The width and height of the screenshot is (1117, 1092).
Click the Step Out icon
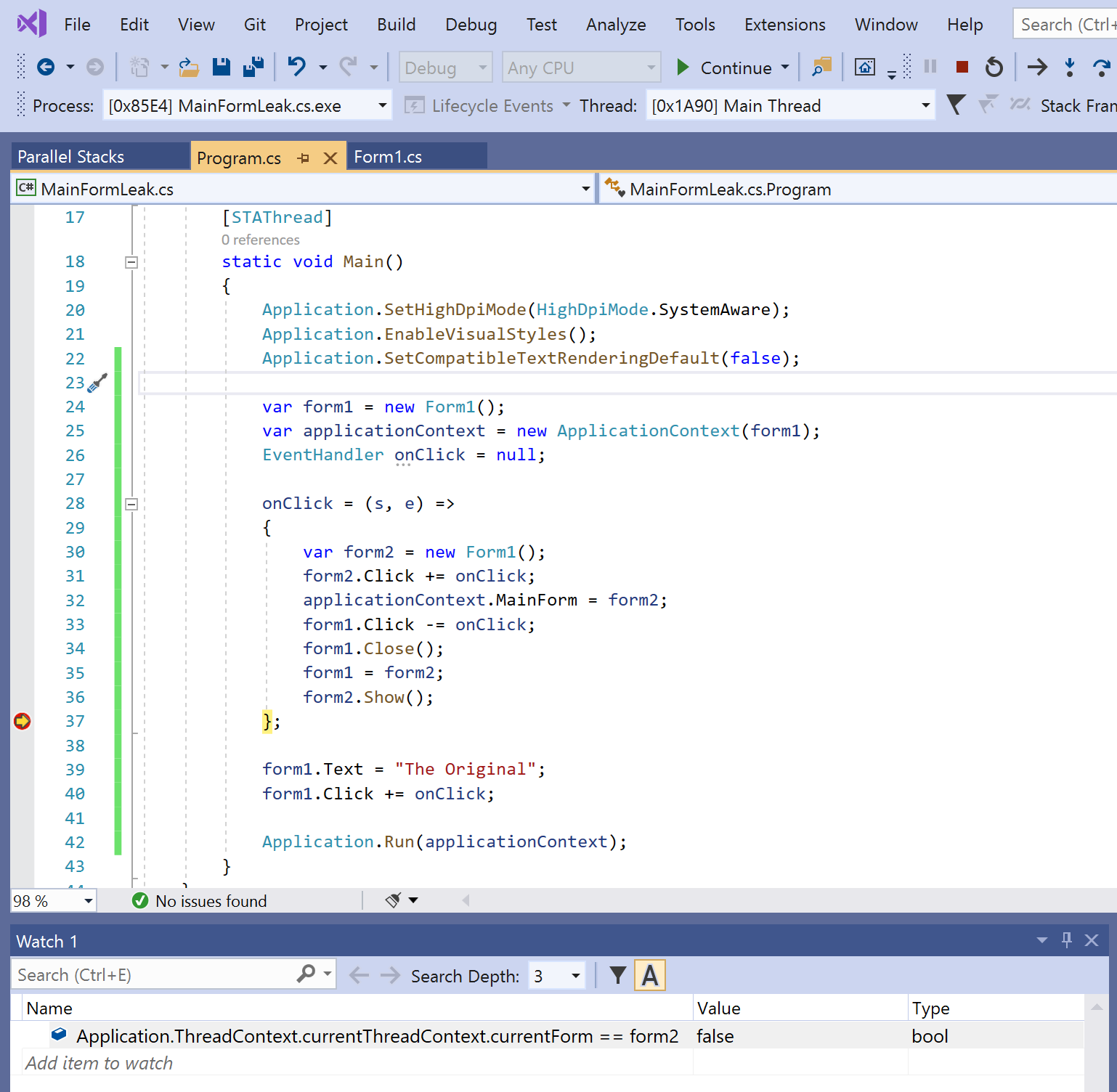[1115, 67]
